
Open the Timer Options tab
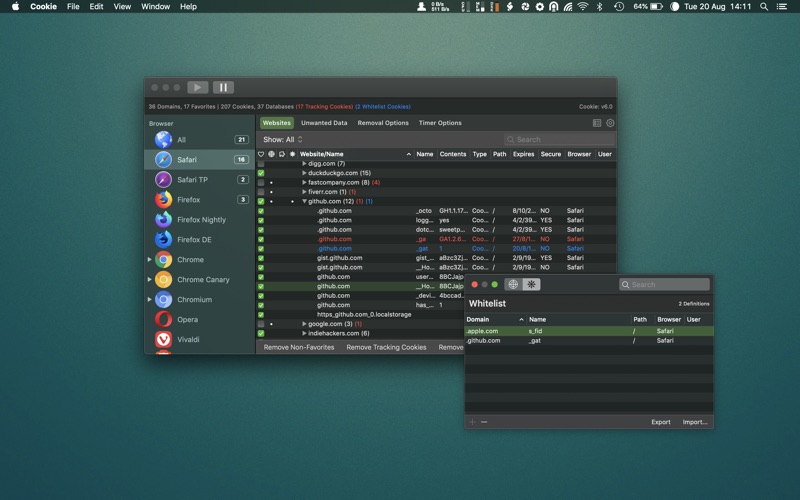440,123
